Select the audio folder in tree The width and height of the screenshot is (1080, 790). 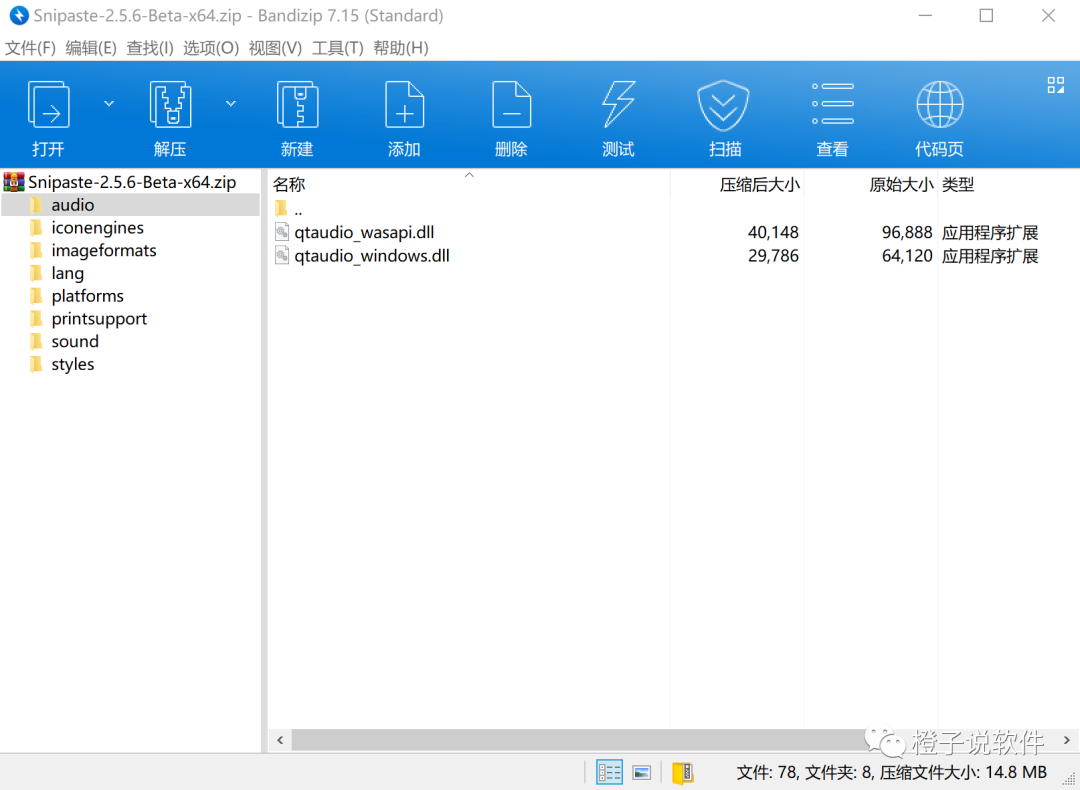(x=72, y=205)
